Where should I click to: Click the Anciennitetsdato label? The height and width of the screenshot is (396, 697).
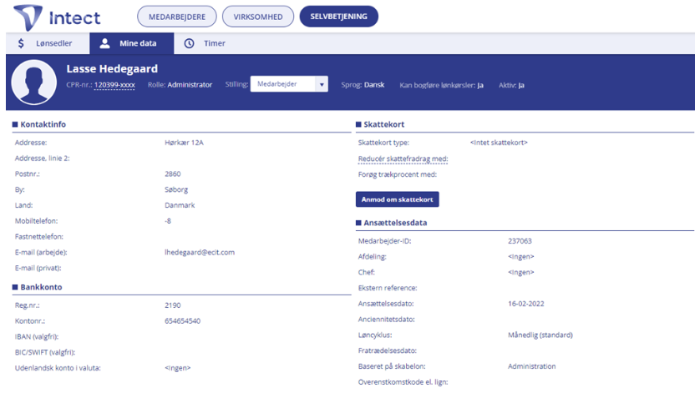386,319
